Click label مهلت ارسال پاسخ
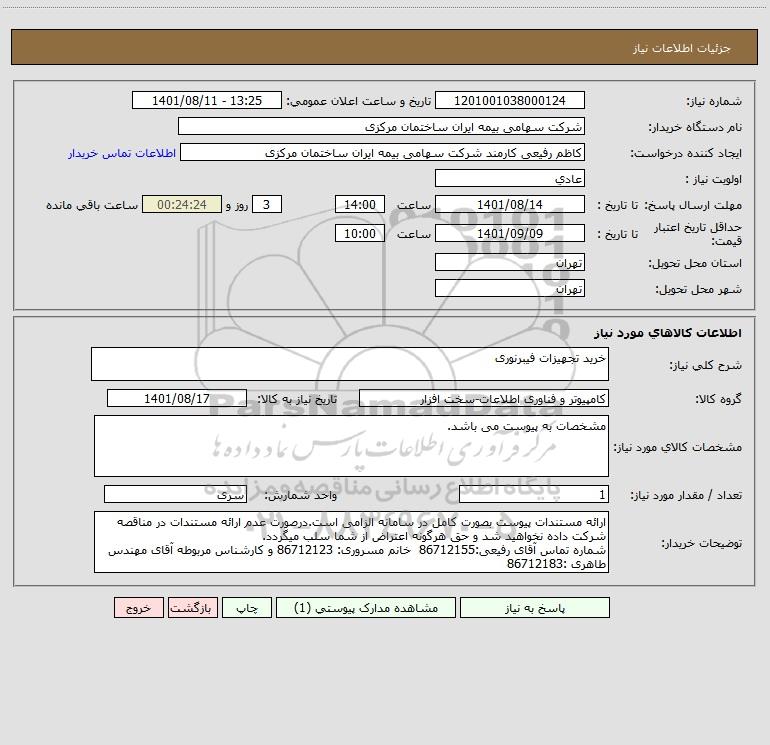 pos(693,205)
